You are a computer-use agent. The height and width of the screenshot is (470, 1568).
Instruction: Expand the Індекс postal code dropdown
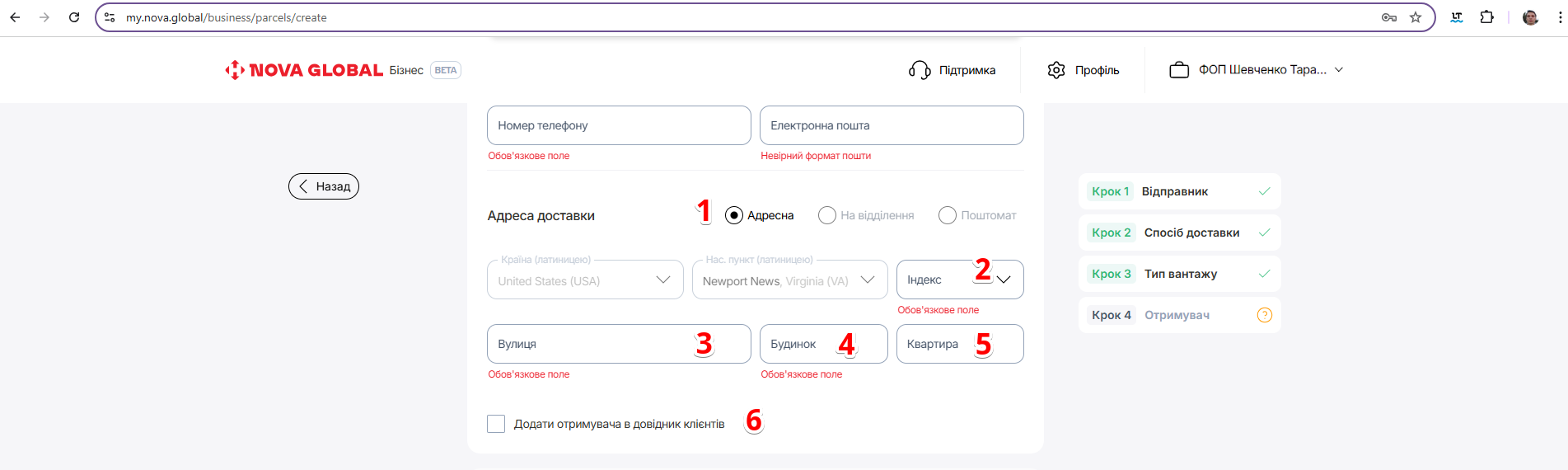pos(1003,280)
